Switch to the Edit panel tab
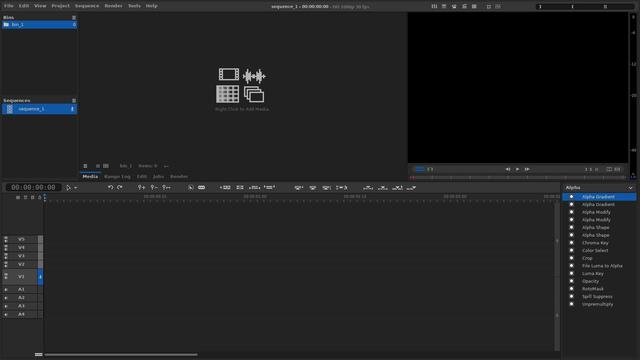This screenshot has width=640, height=360. pos(142,177)
